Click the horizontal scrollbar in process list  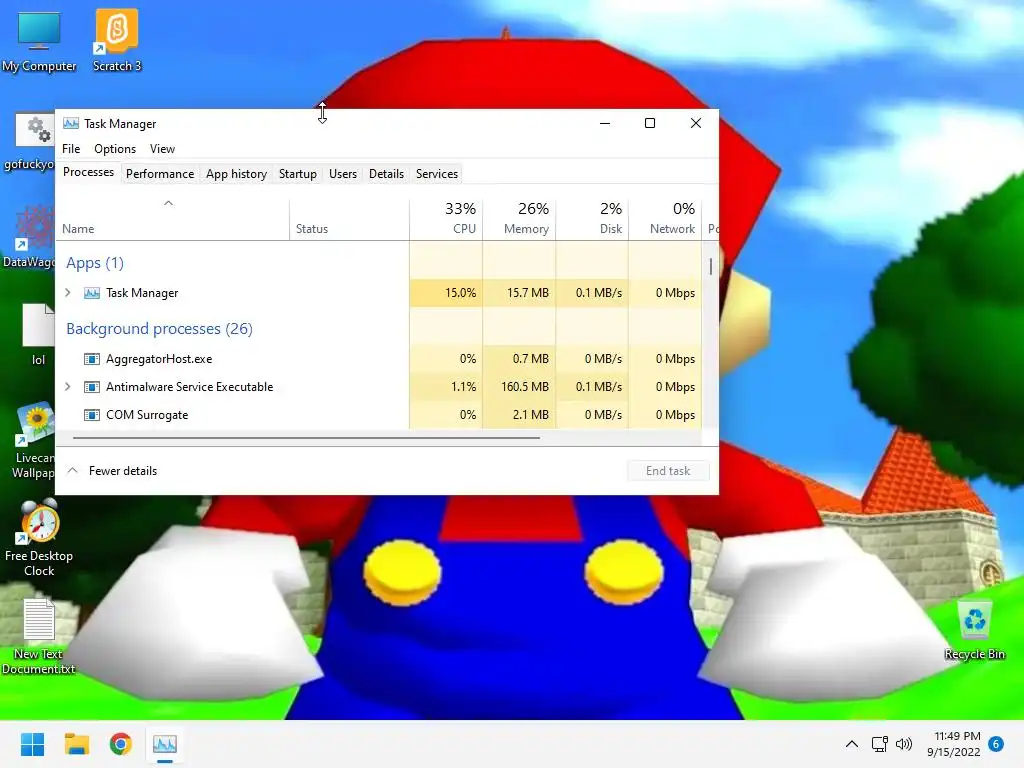point(306,438)
